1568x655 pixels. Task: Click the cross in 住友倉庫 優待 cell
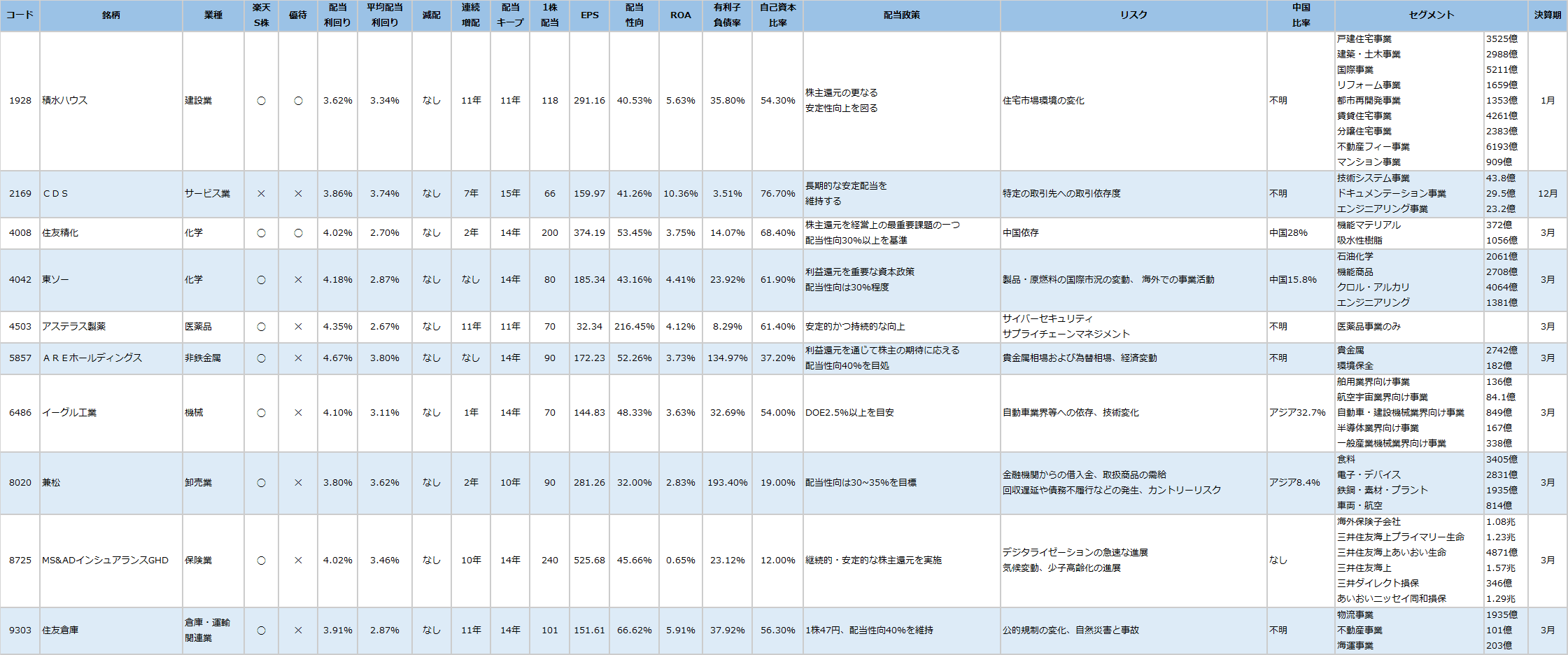(298, 631)
